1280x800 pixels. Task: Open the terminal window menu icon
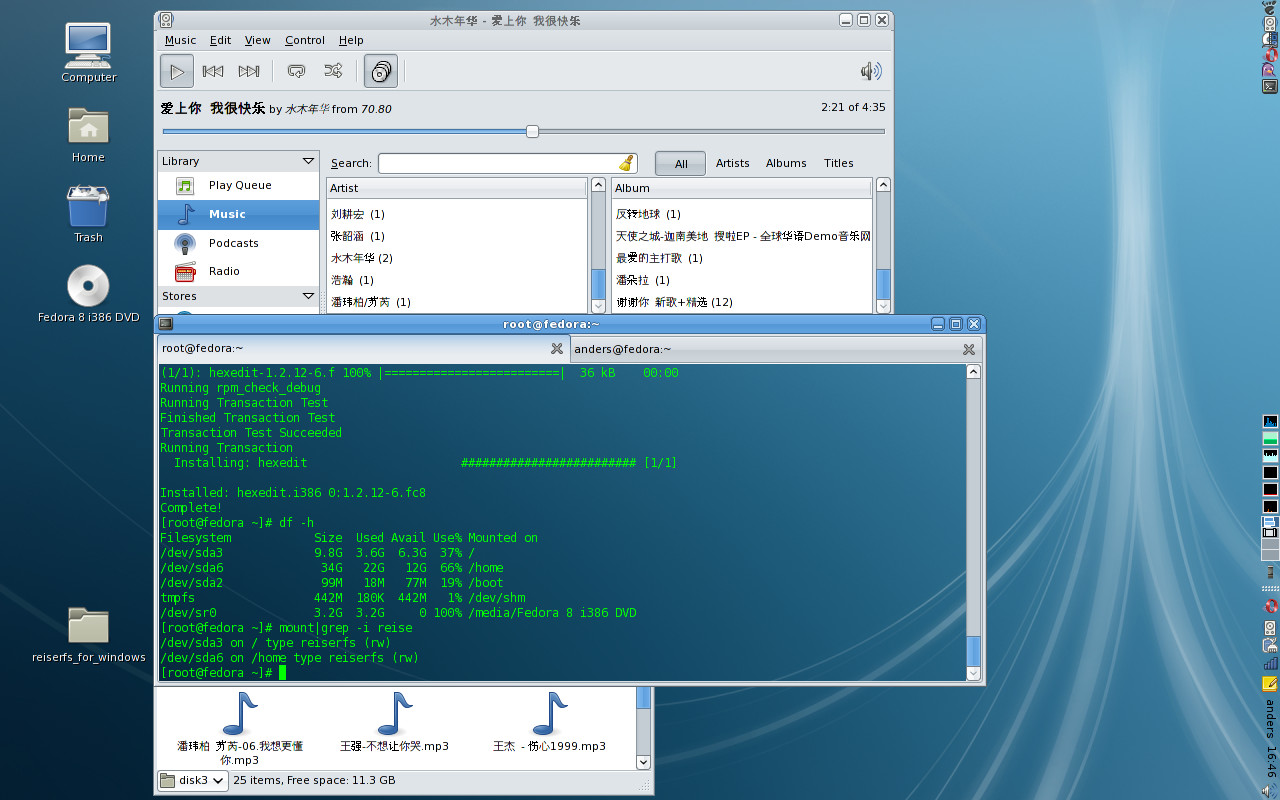click(x=166, y=324)
